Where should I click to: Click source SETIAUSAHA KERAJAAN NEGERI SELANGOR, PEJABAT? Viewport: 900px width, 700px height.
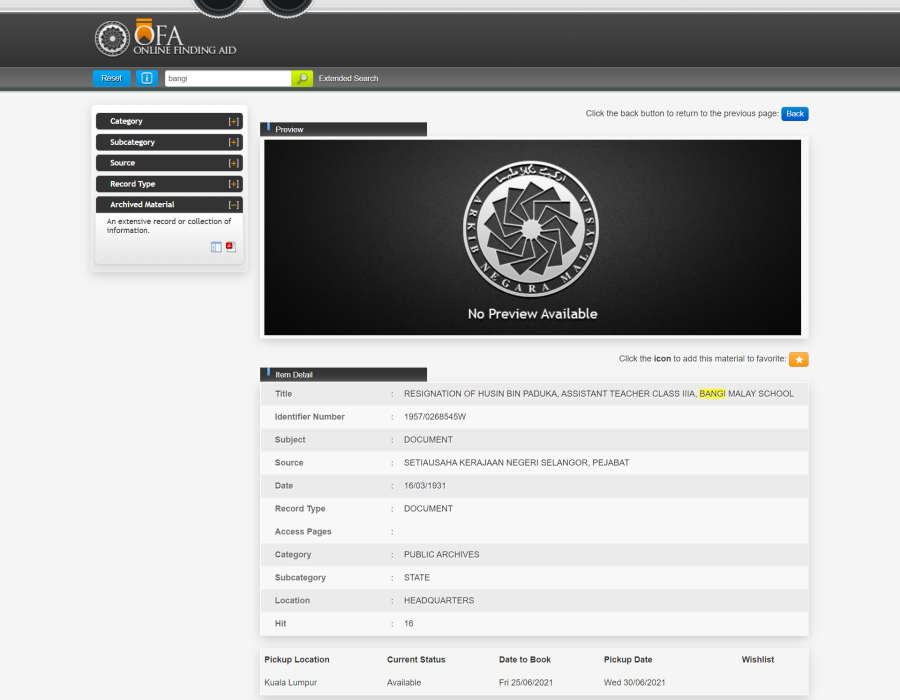coord(517,462)
